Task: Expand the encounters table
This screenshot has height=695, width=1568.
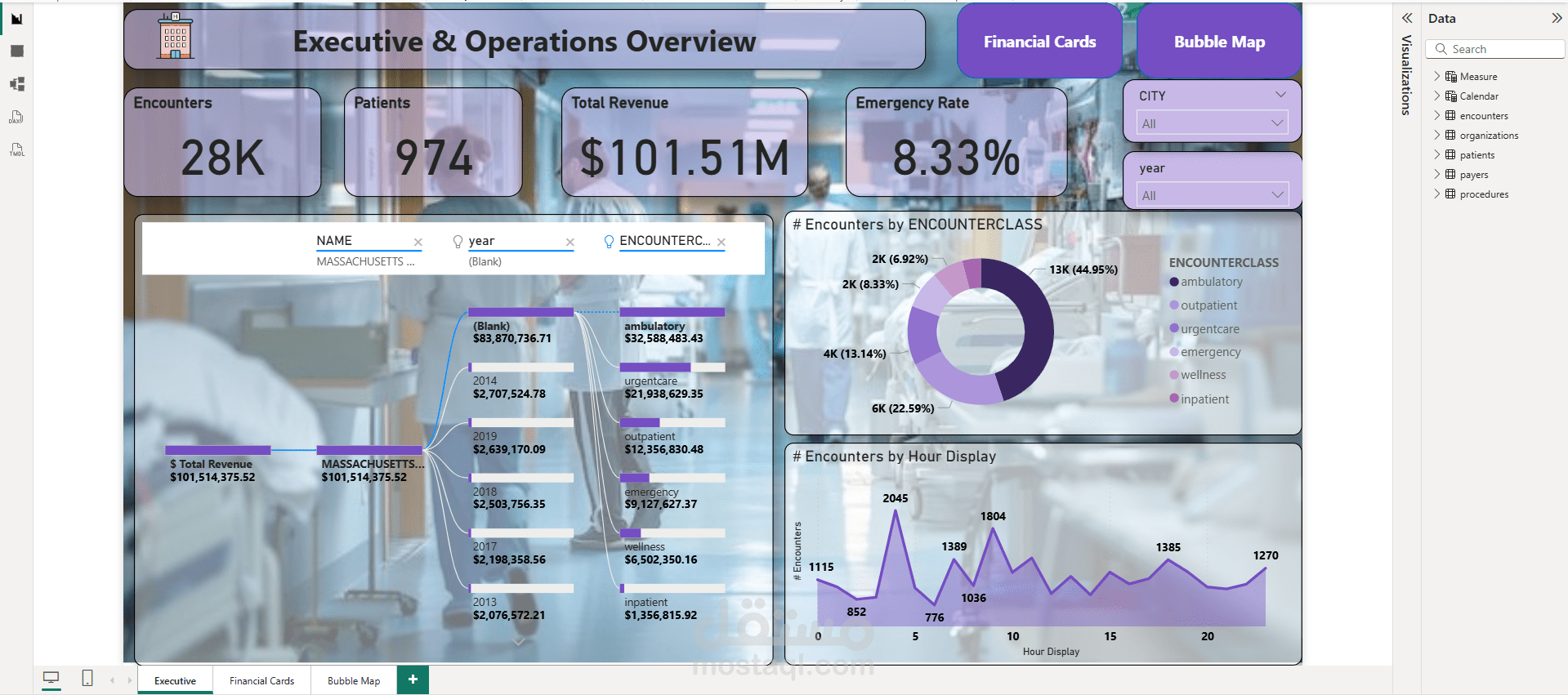Action: click(x=1437, y=116)
